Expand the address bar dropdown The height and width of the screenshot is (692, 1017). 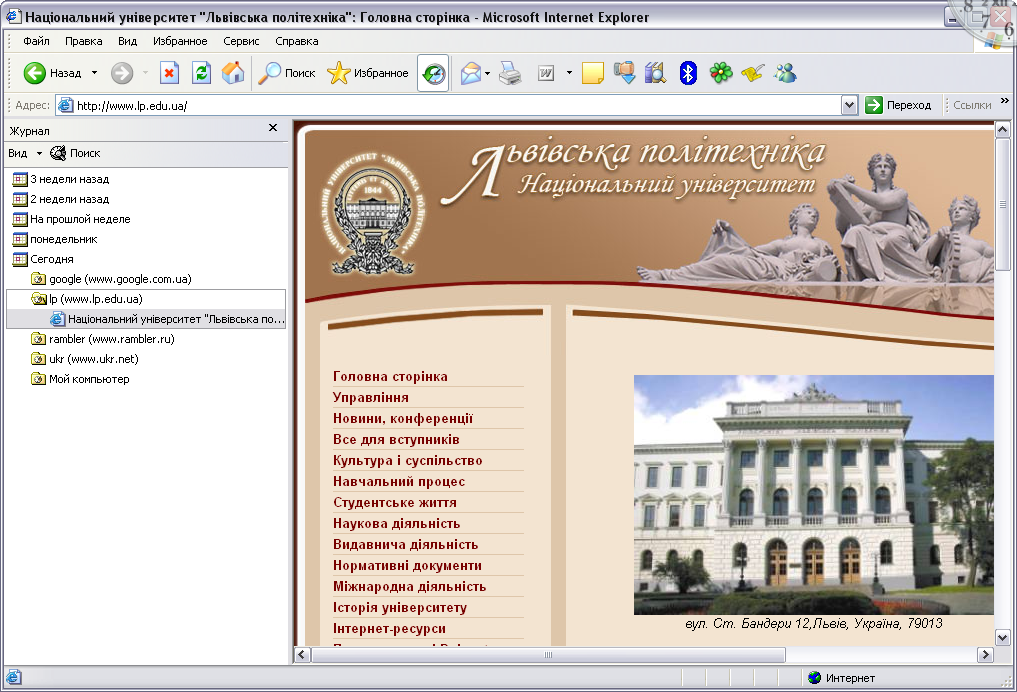(x=849, y=105)
